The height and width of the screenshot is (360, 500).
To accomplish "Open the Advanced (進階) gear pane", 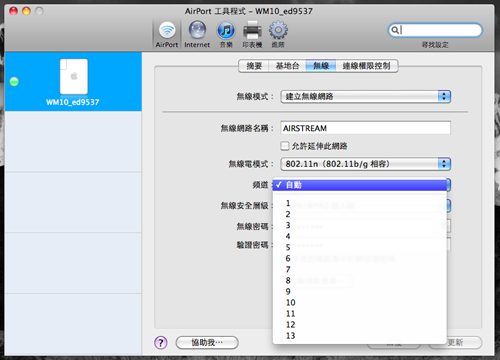I will pyautogui.click(x=278, y=34).
